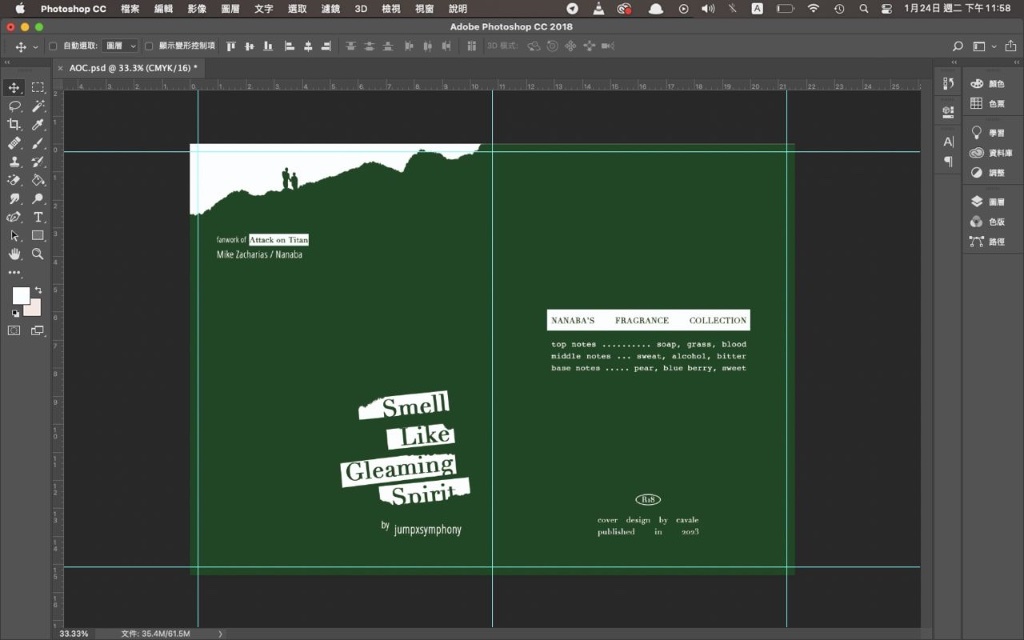The width and height of the screenshot is (1024, 640).
Task: Select the Move tool in the toolbox
Action: point(14,88)
